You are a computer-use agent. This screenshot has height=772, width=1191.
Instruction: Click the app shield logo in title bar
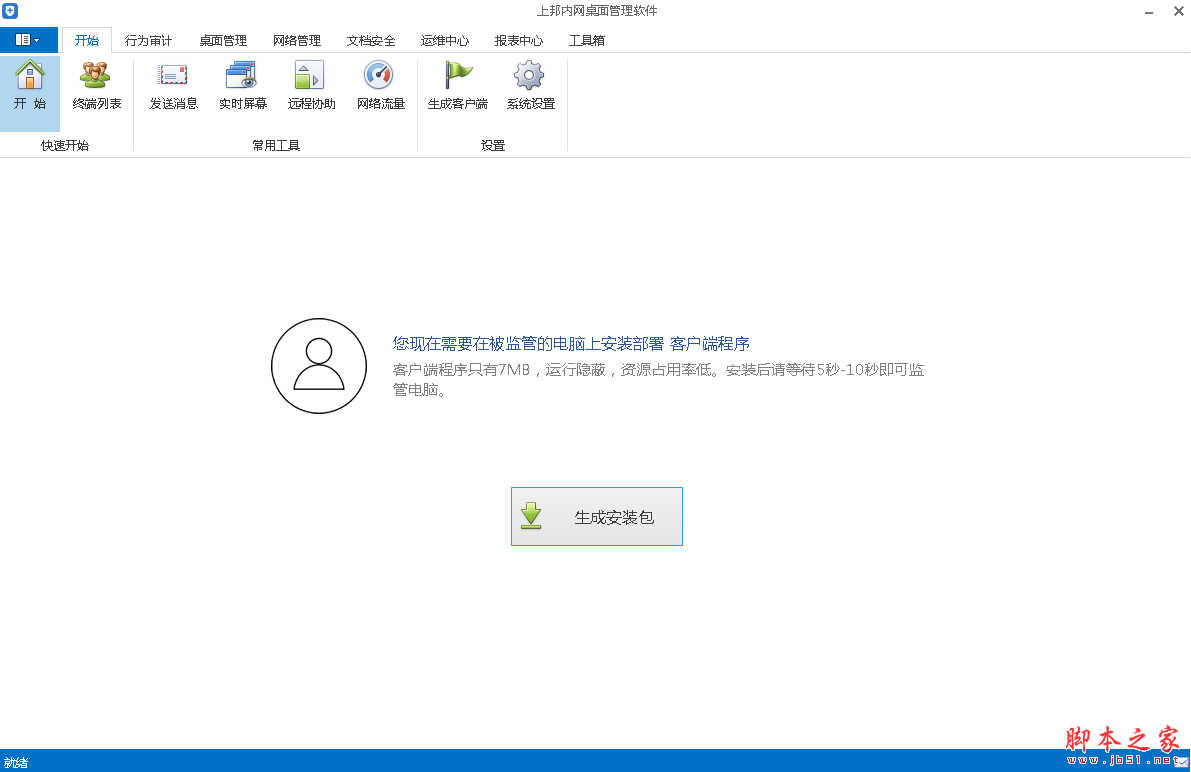[x=11, y=10]
